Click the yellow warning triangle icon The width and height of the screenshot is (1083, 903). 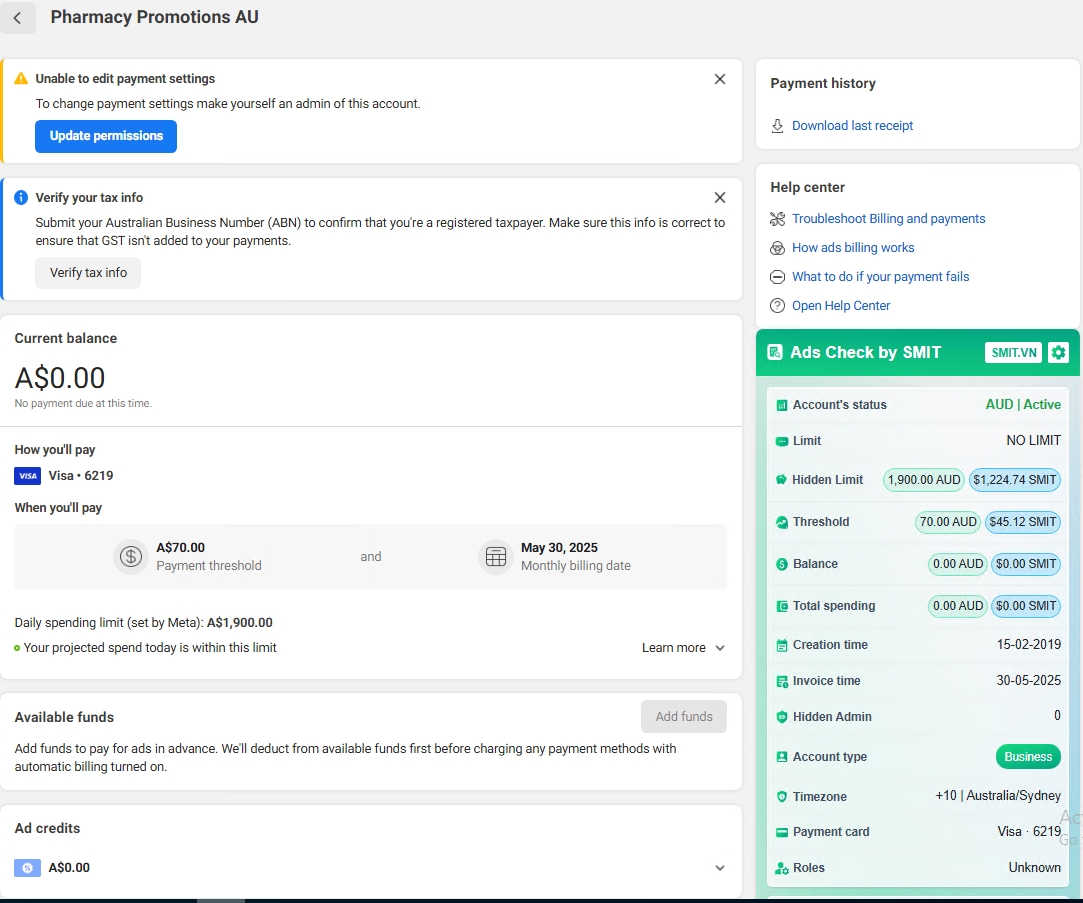point(21,79)
